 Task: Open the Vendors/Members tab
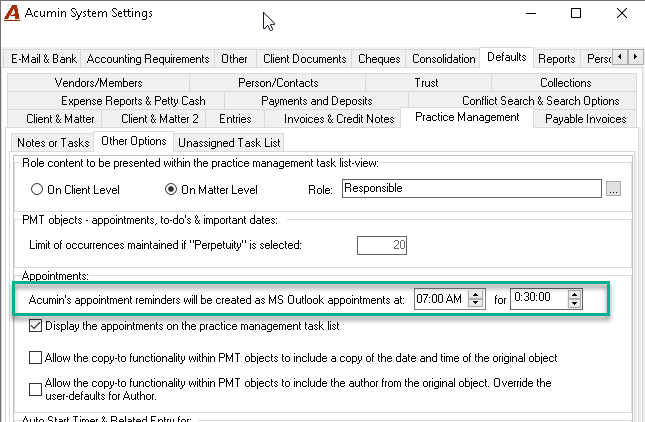tap(98, 83)
